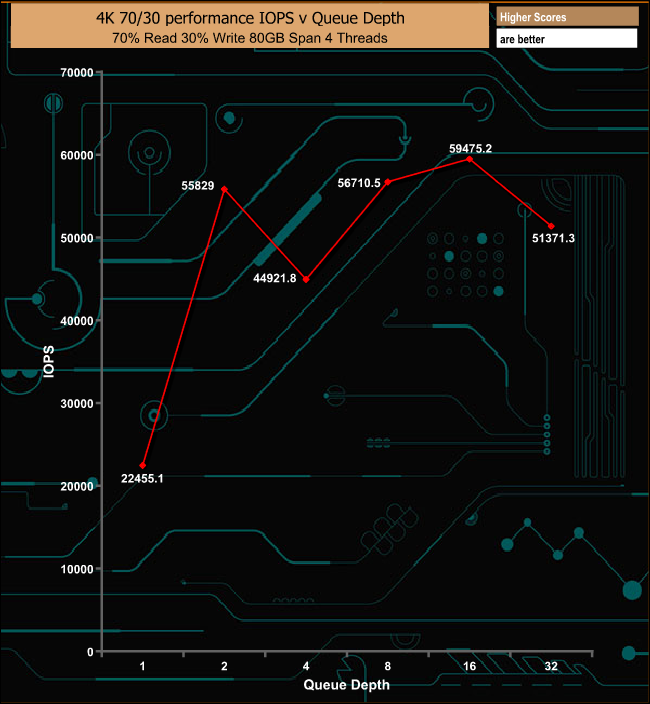Click the peak data point 59475.2
650x704 pixels.
(x=470, y=159)
